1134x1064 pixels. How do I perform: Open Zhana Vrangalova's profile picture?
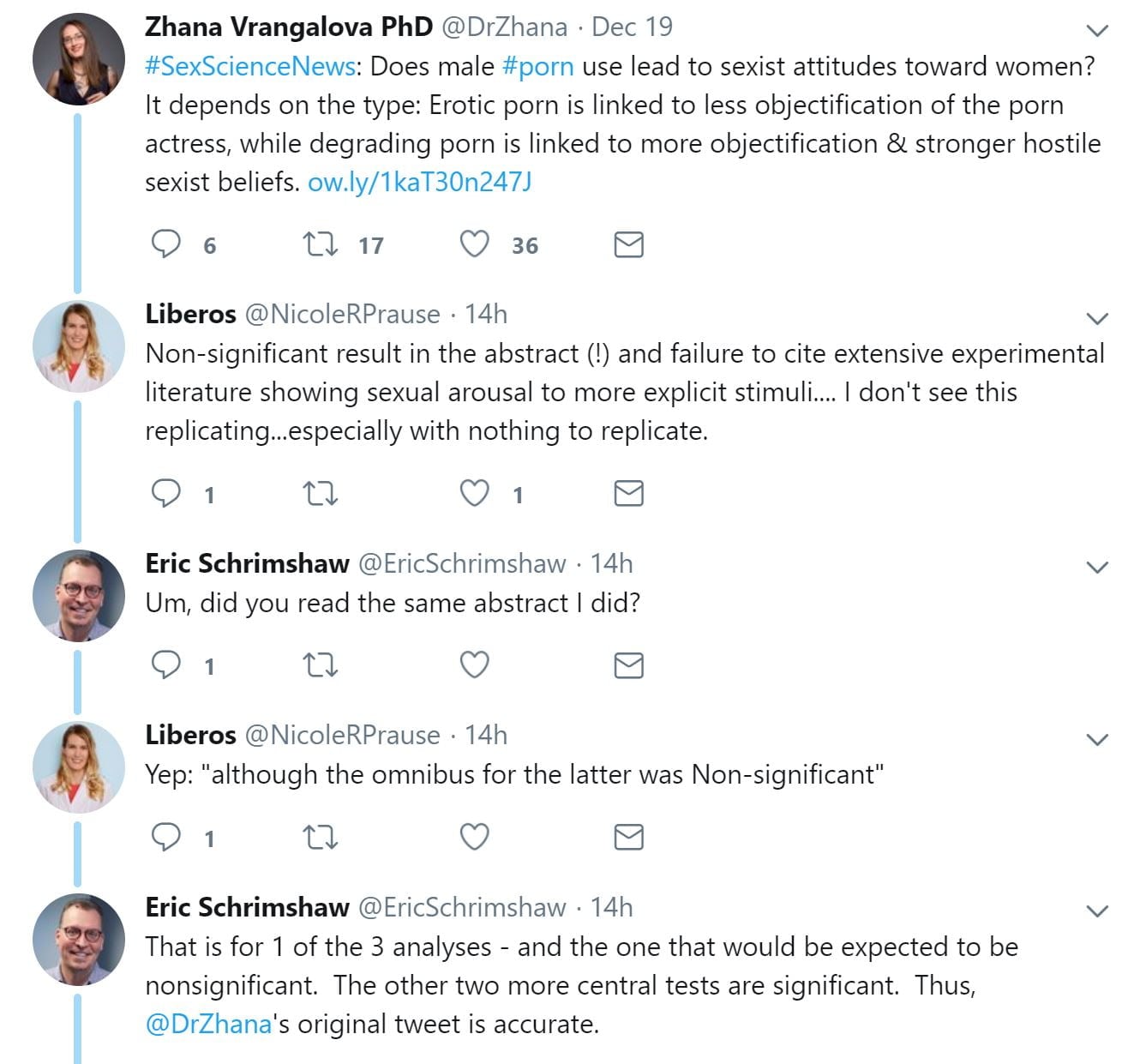[x=79, y=60]
